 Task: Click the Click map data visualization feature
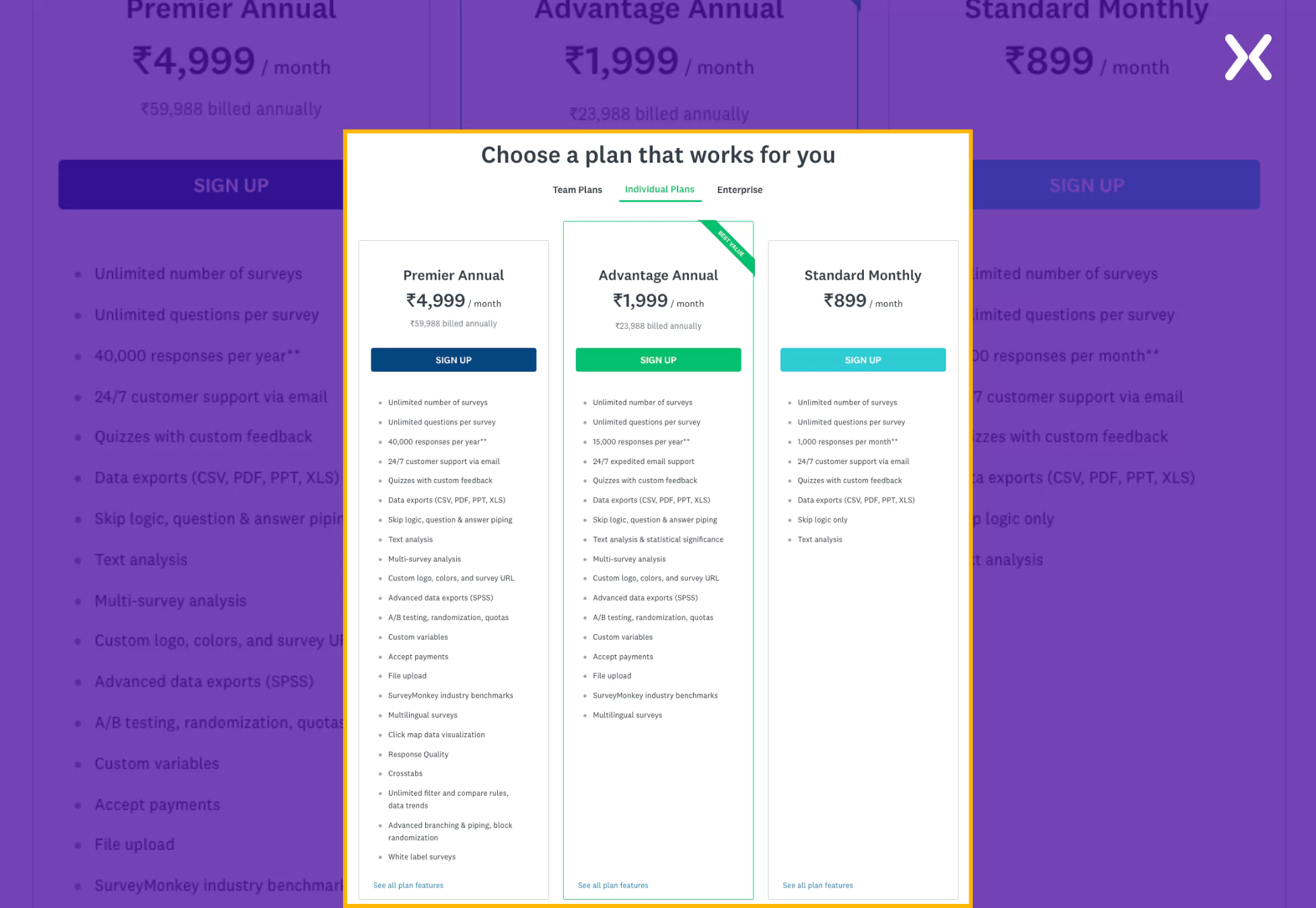click(x=436, y=734)
